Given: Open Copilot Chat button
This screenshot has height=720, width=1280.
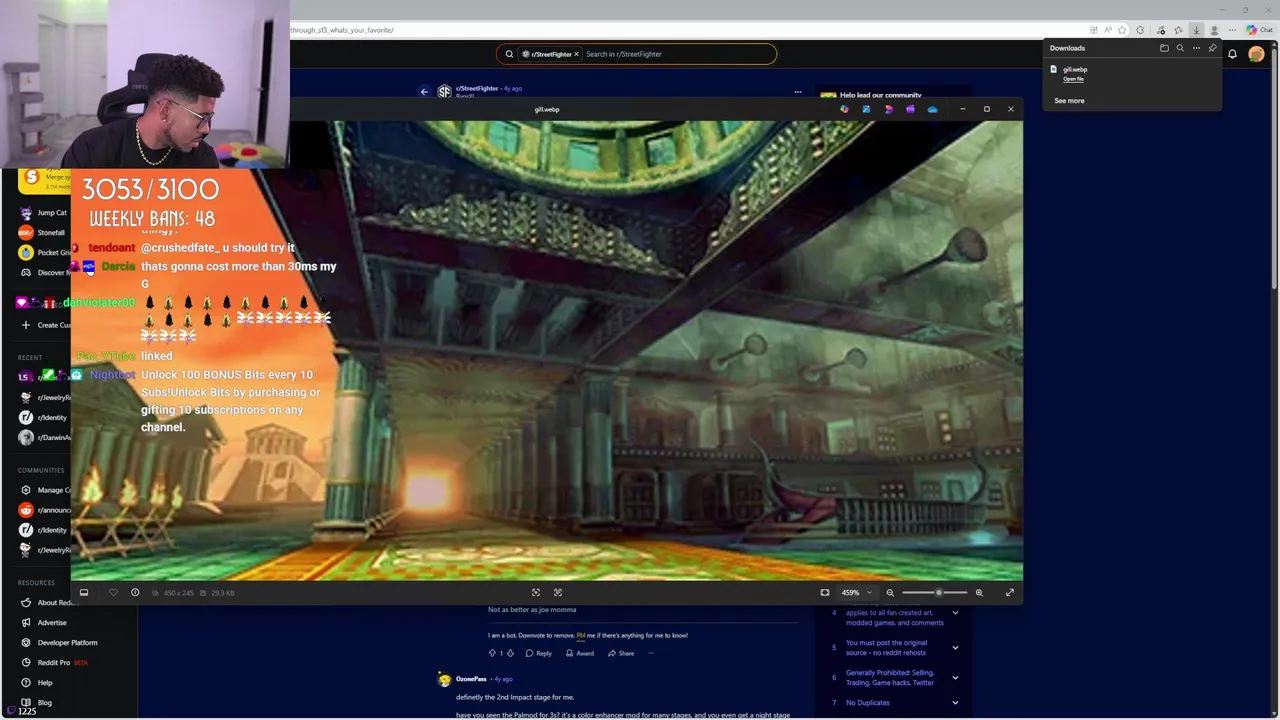Looking at the screenshot, I should coord(1259,30).
